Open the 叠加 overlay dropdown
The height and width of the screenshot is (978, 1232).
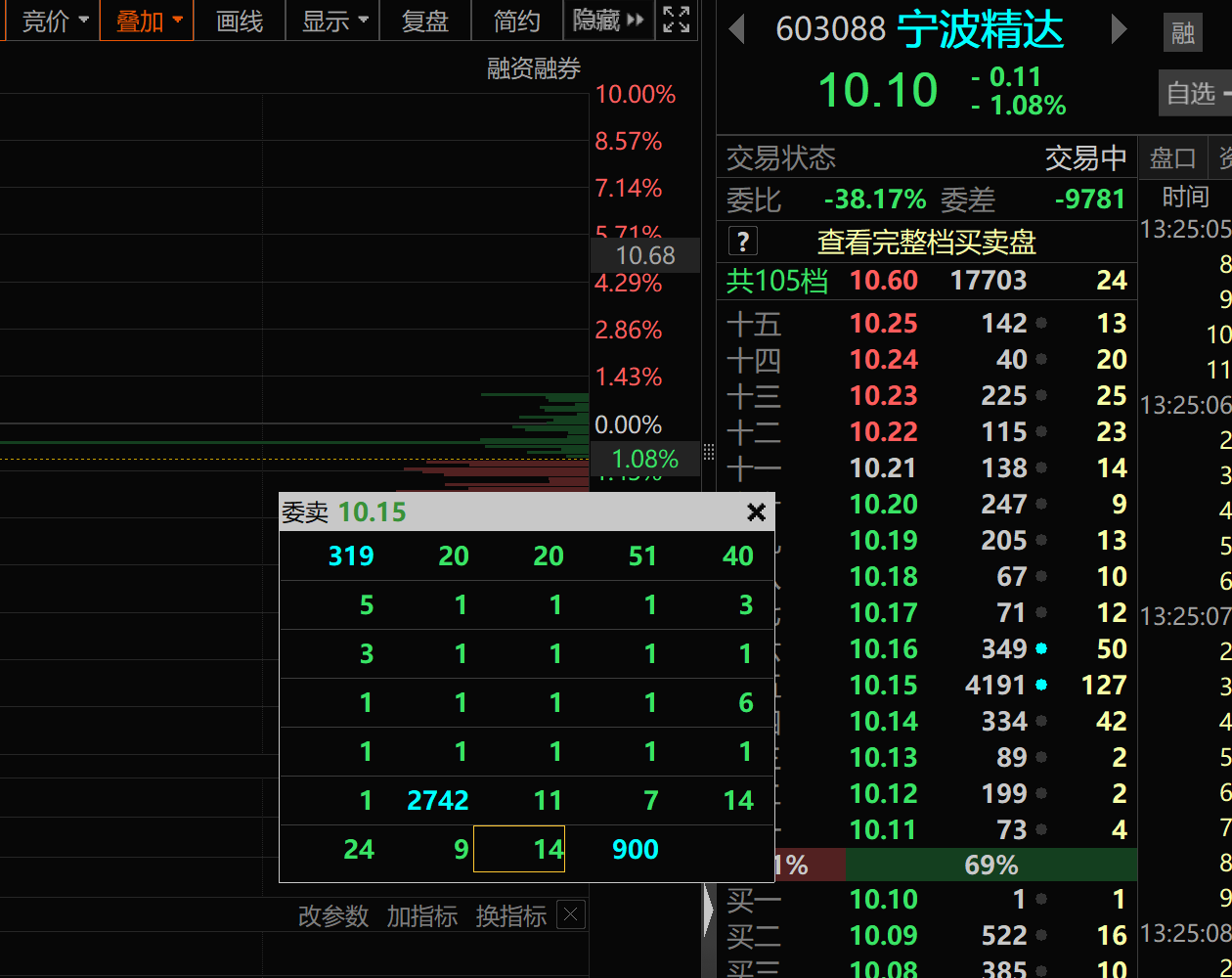(x=148, y=21)
